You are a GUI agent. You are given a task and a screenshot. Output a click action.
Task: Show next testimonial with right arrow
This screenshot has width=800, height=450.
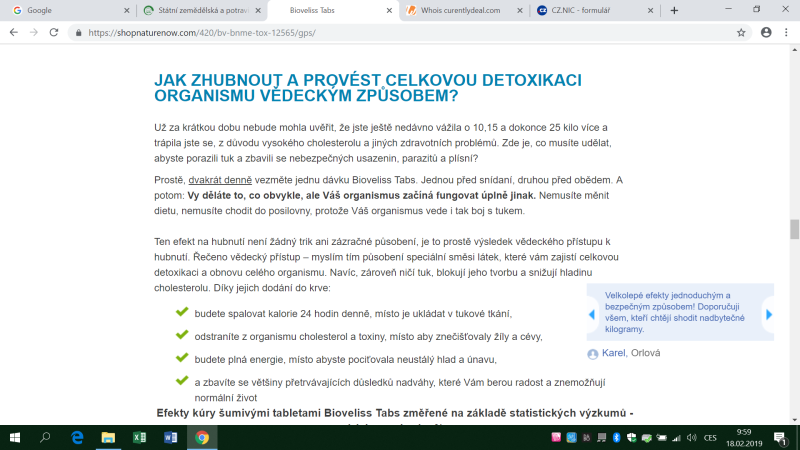point(769,314)
